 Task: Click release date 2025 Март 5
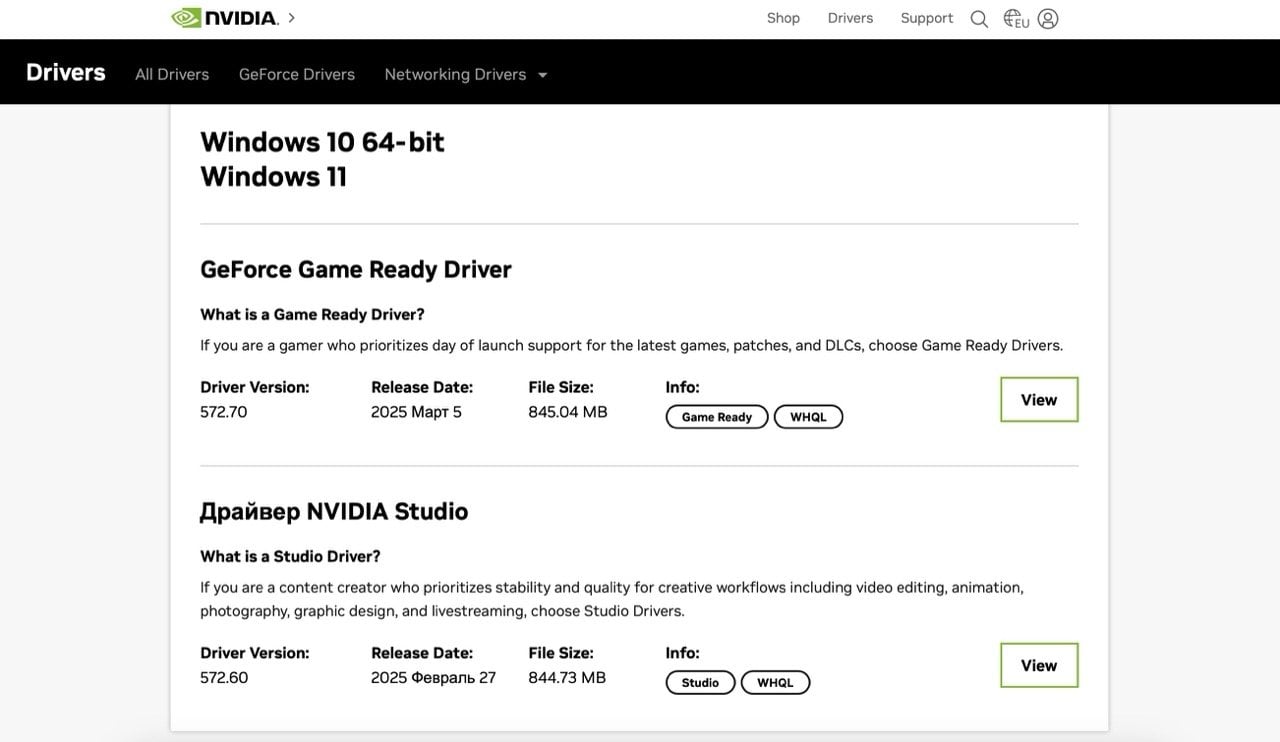[416, 412]
